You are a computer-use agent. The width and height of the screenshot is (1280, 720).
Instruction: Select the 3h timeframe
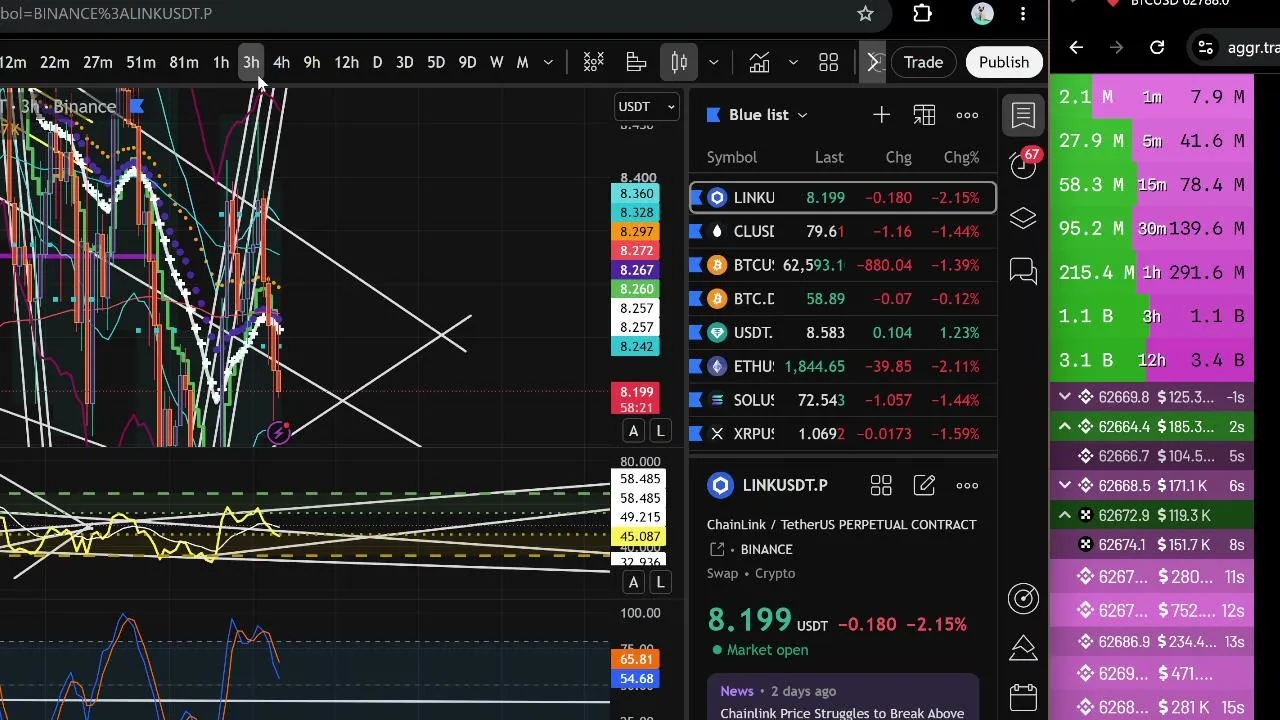tap(251, 63)
